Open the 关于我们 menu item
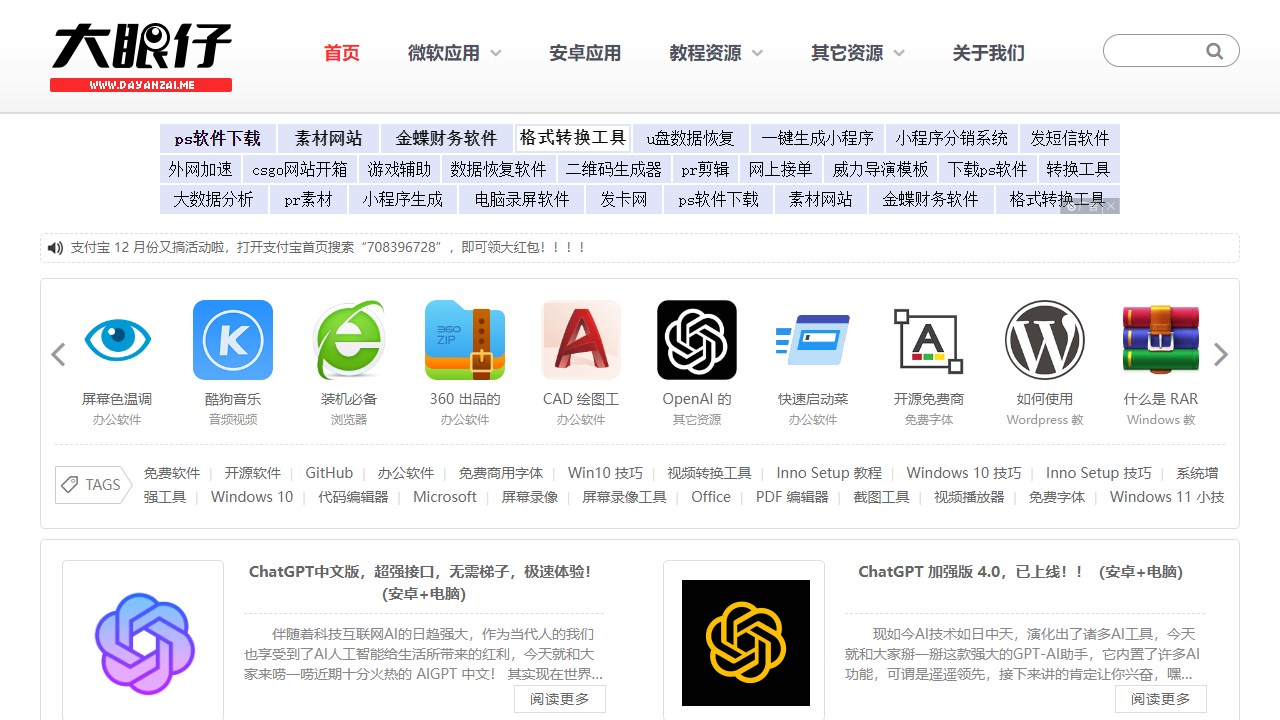1280x720 pixels. [x=989, y=53]
